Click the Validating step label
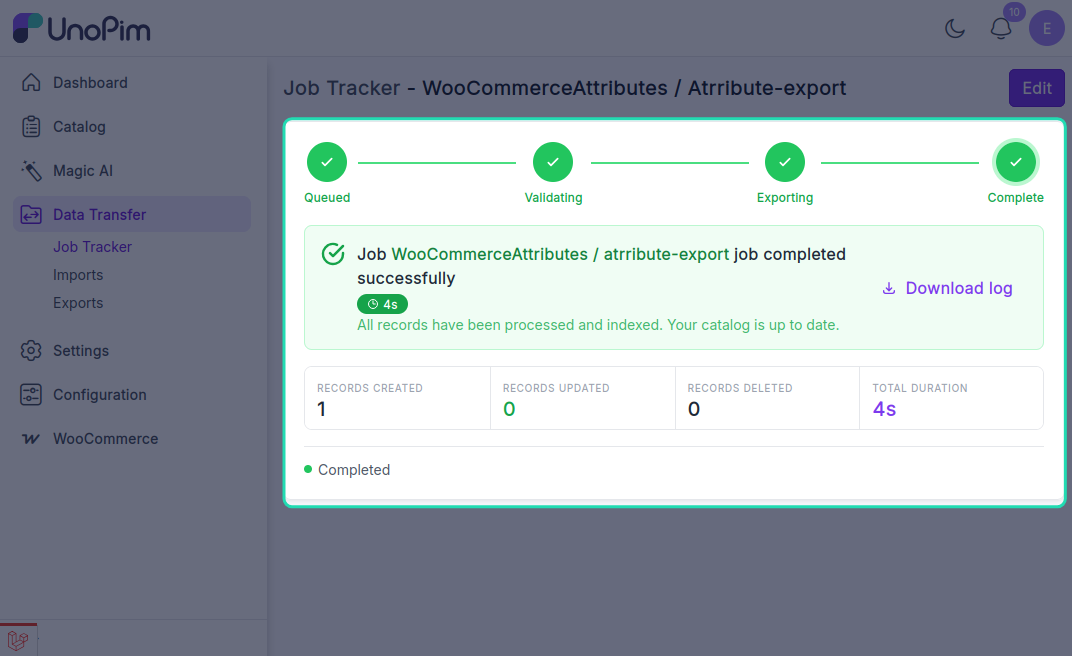Viewport: 1072px width, 656px height. (x=553, y=197)
